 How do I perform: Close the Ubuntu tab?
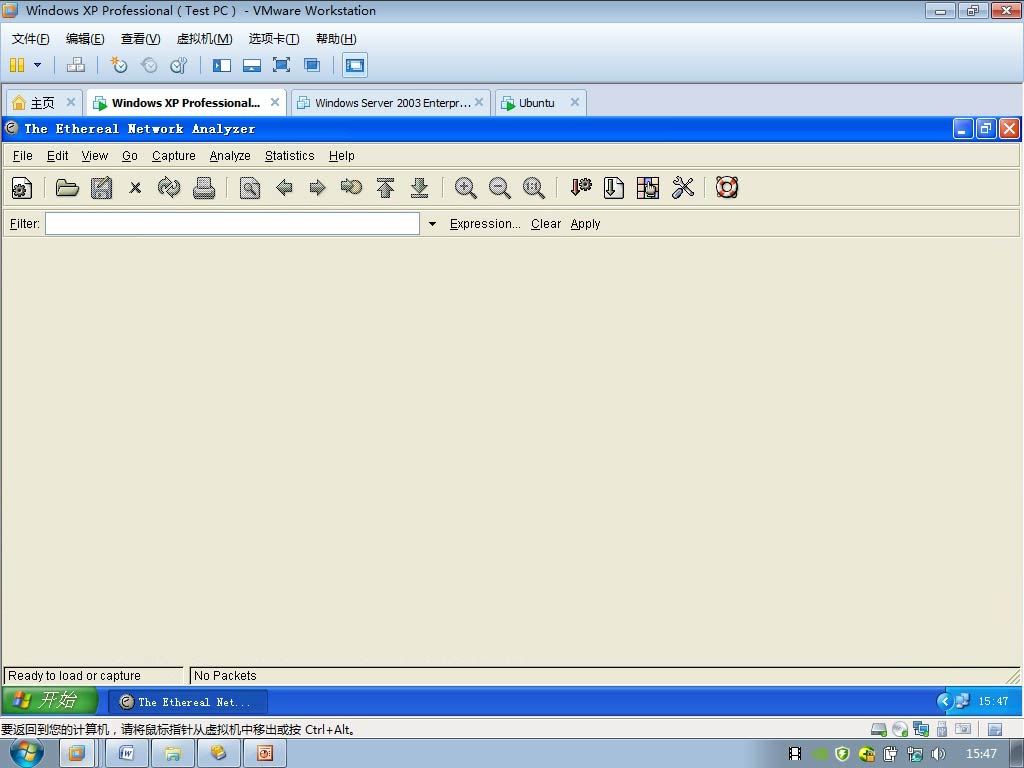click(575, 102)
